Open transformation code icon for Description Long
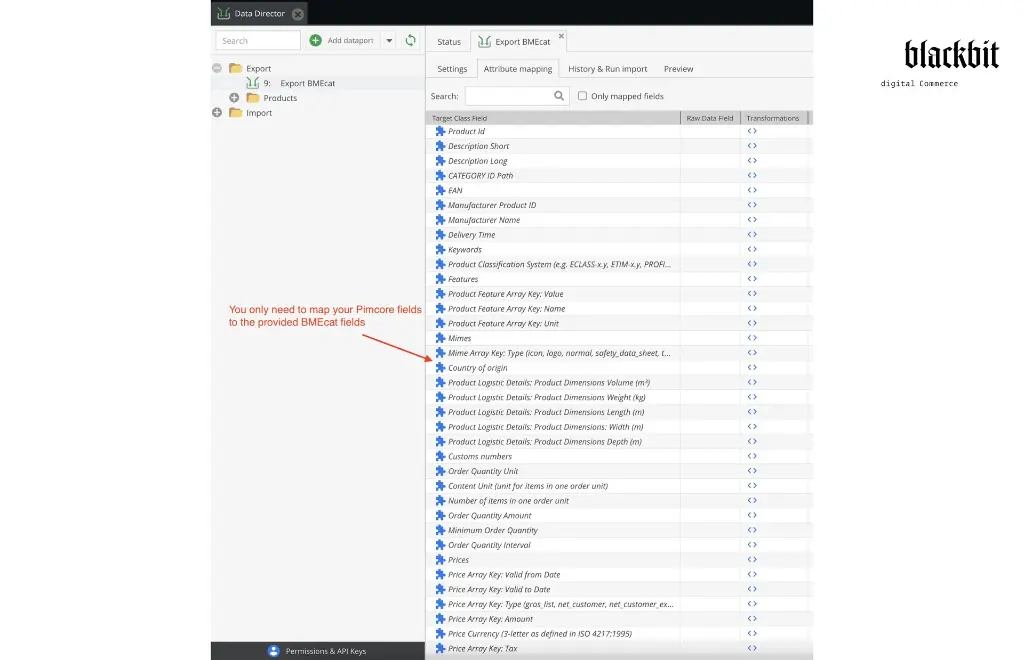This screenshot has width=1024, height=660. [x=752, y=161]
